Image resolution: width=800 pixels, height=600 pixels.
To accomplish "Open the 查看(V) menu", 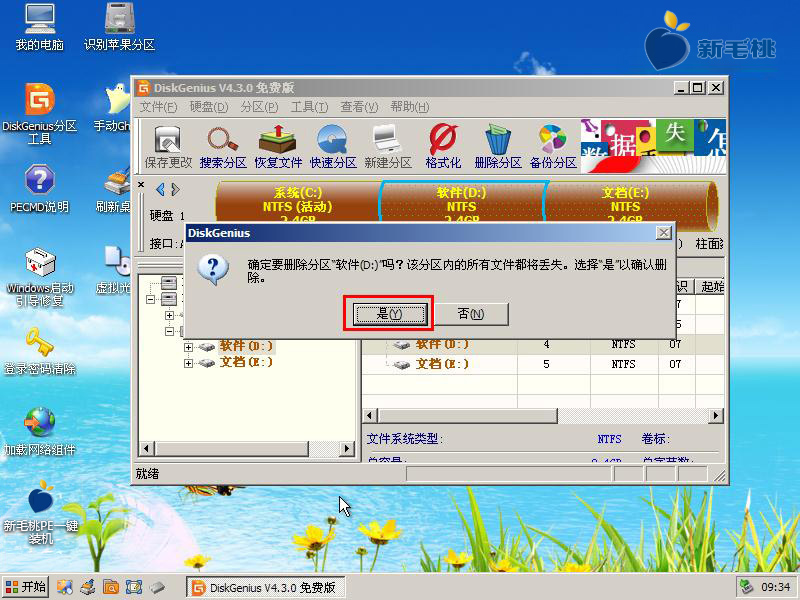I will 359,107.
